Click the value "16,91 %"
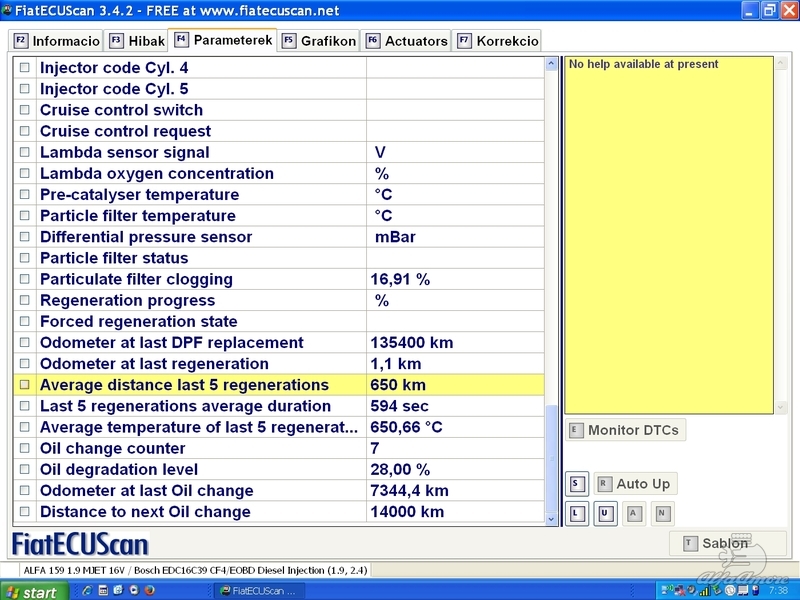The height and width of the screenshot is (600, 800). click(x=400, y=279)
